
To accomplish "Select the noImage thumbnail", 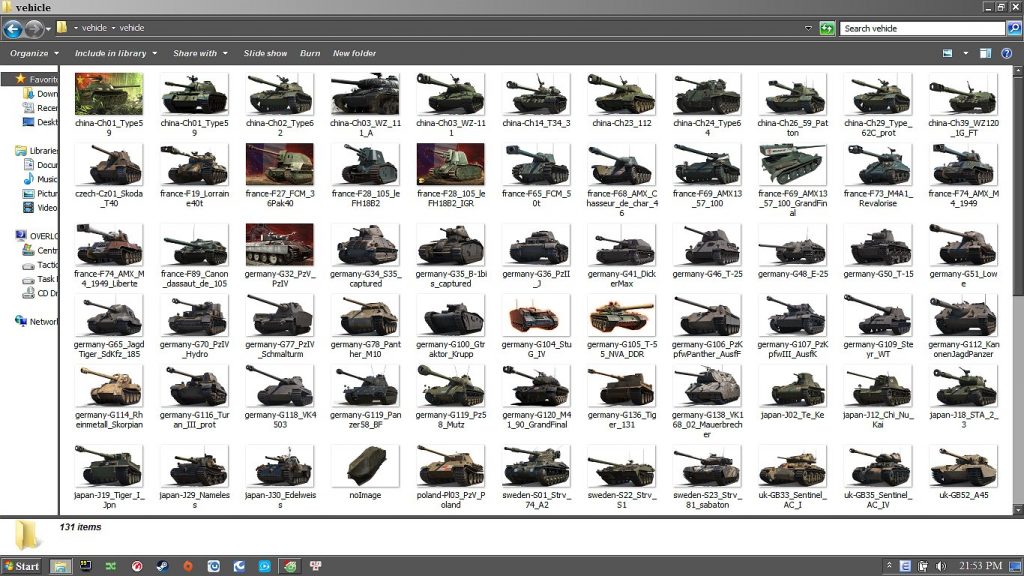I will tap(365, 465).
